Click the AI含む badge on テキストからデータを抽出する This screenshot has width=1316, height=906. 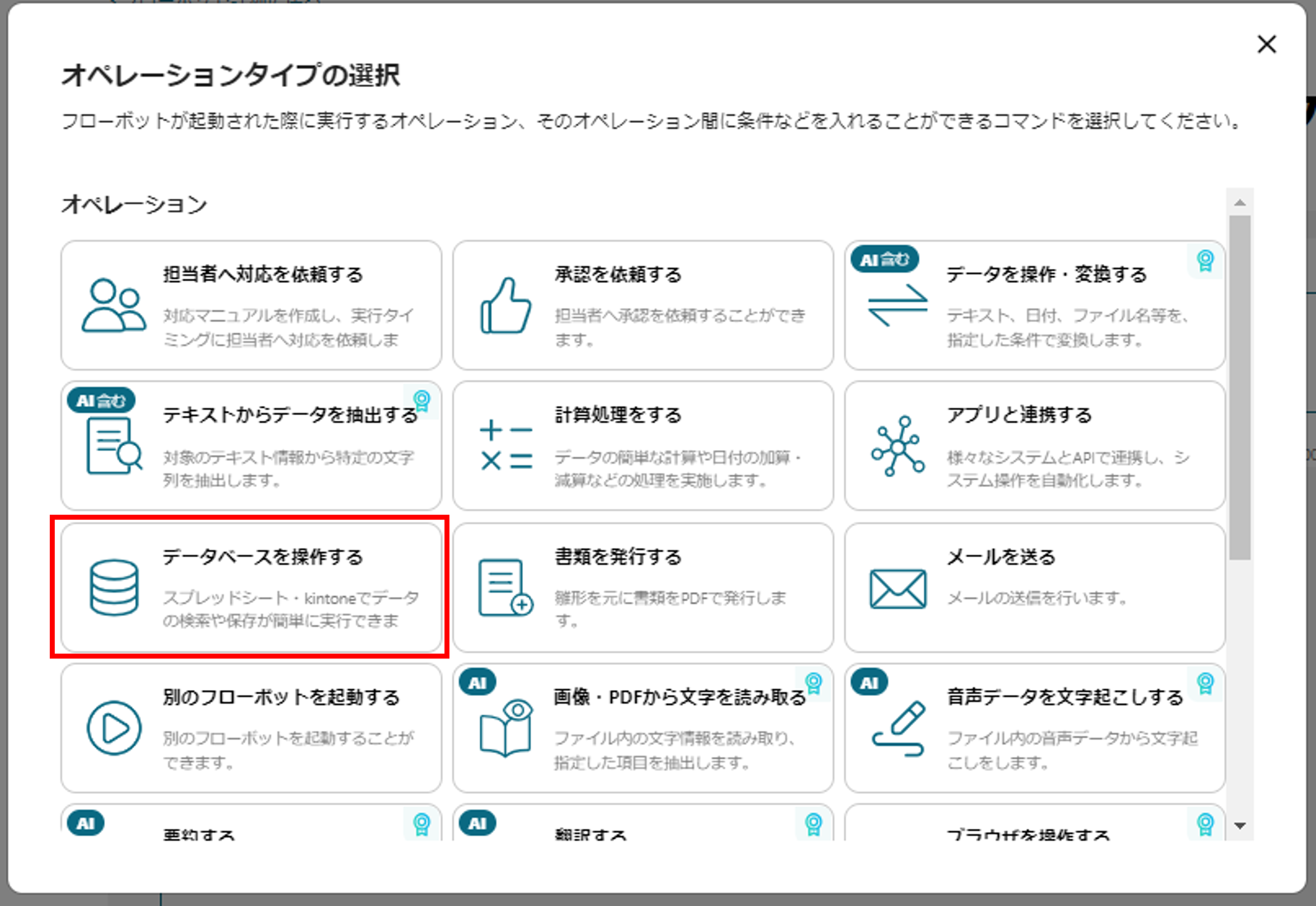101,401
